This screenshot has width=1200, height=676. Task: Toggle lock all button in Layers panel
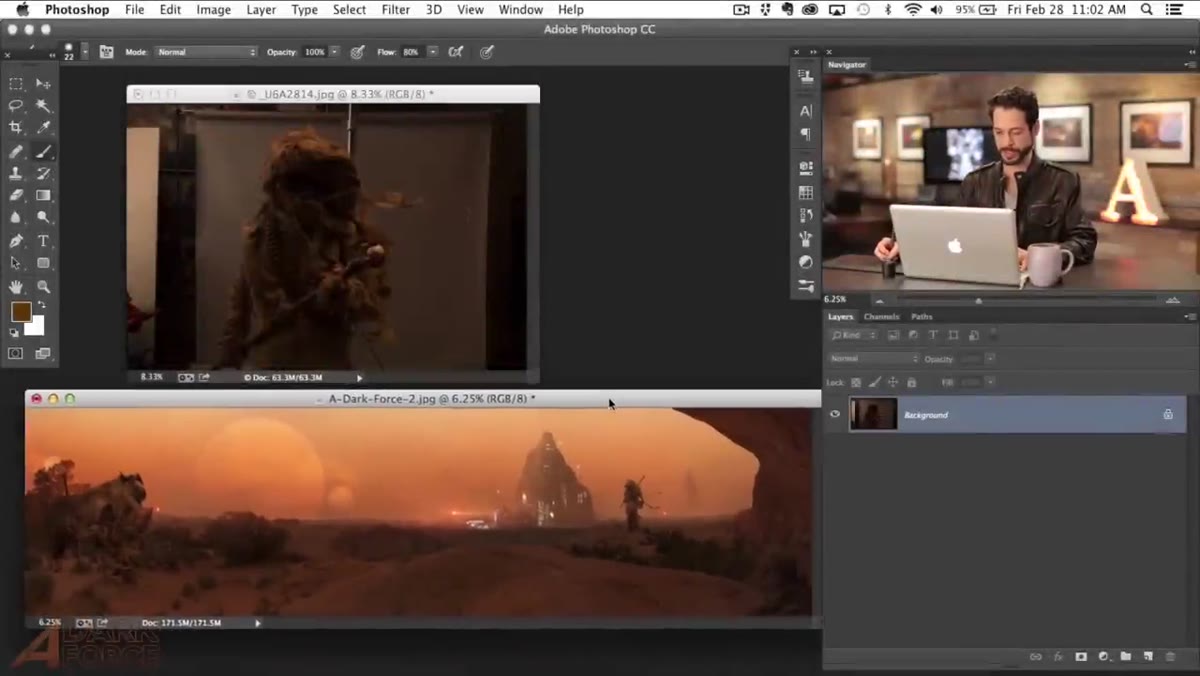pos(911,382)
